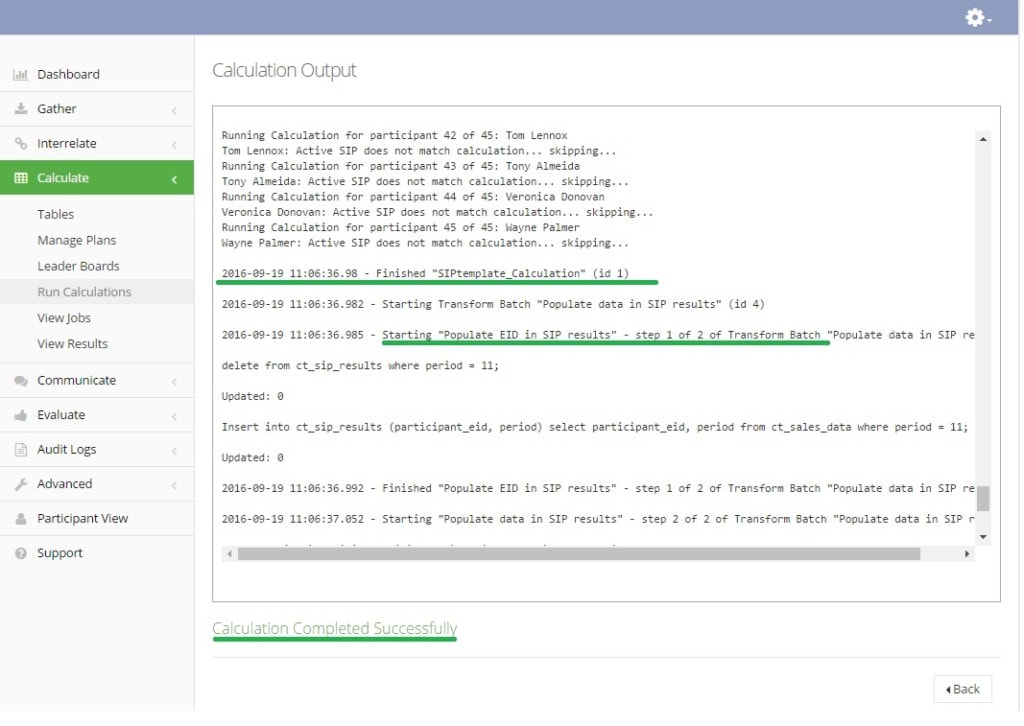The width and height of the screenshot is (1024, 726).
Task: Open the settings gear menu
Action: coord(978,18)
